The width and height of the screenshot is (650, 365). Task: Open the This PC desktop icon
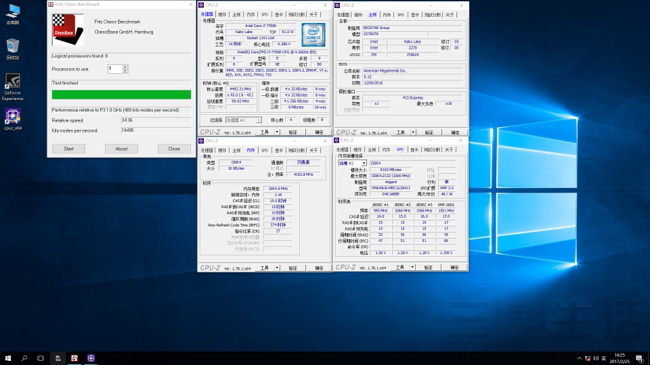[x=13, y=14]
